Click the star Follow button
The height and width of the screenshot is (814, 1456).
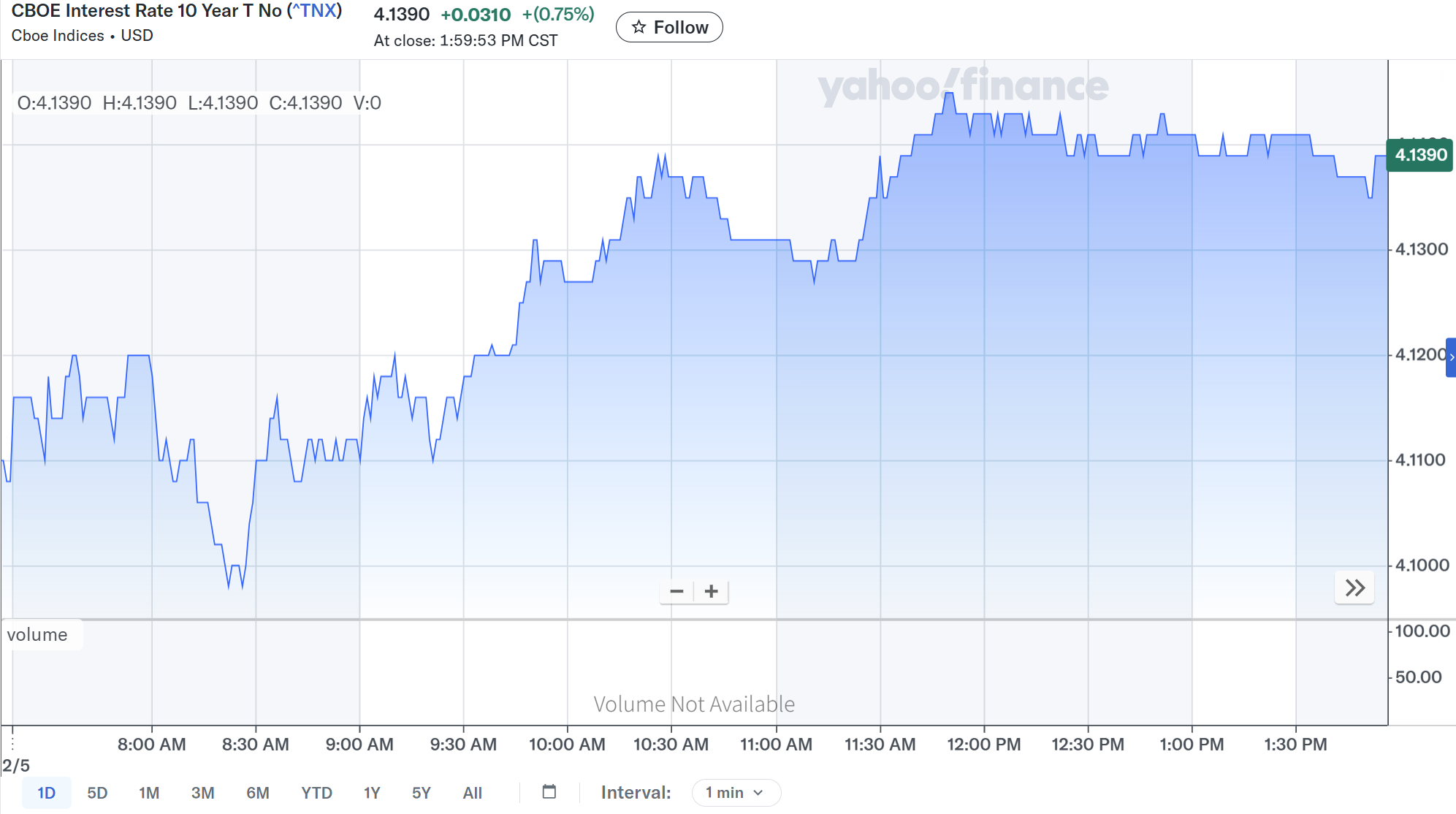click(x=669, y=28)
